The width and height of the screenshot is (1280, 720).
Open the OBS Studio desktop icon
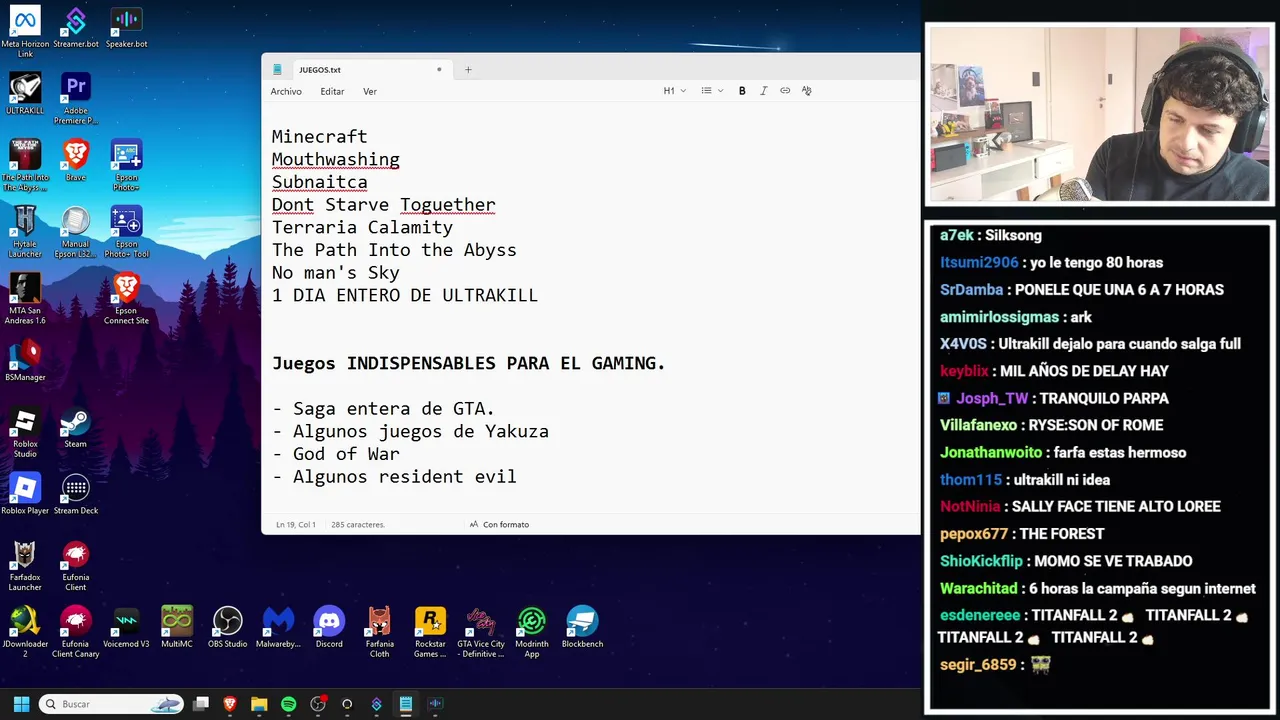(x=227, y=627)
